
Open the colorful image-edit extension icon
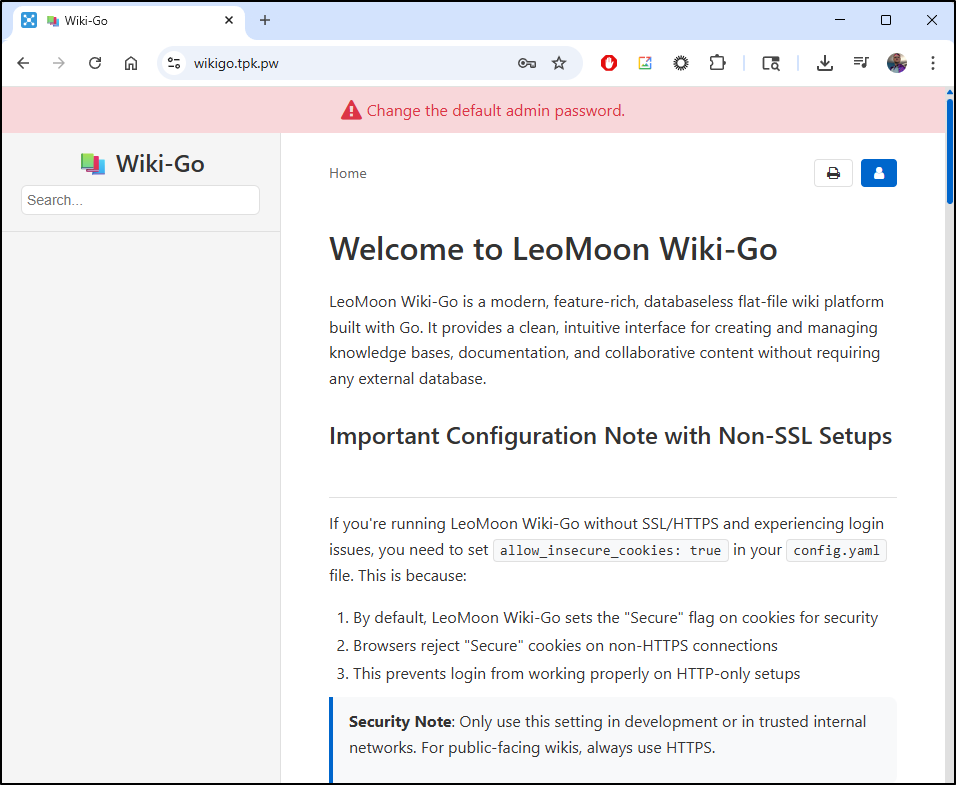(x=645, y=63)
